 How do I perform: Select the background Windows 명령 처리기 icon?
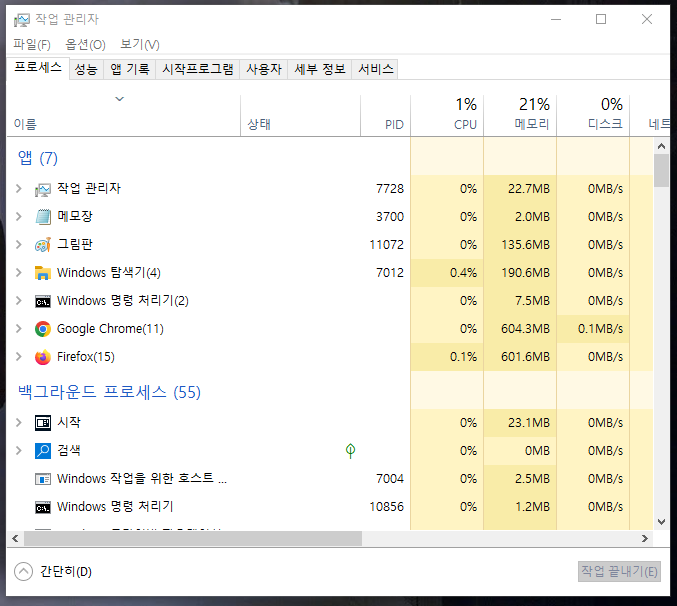coord(43,507)
